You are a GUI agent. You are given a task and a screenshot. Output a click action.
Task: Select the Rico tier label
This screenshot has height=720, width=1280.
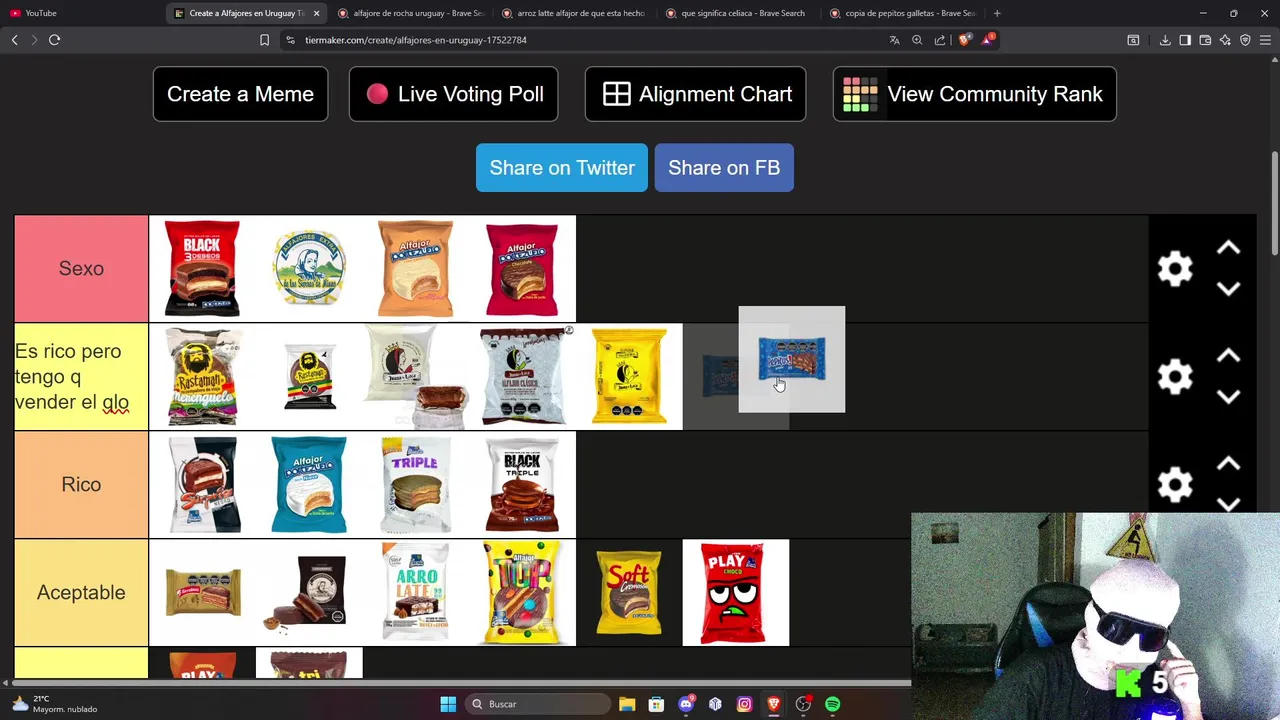pyautogui.click(x=81, y=485)
